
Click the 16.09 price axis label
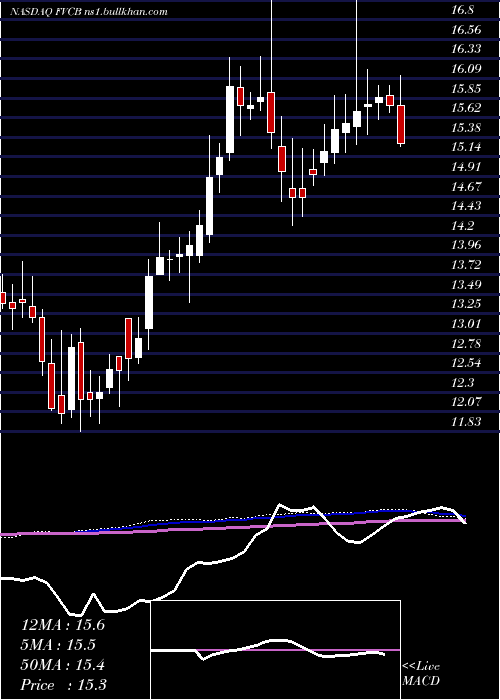(466, 68)
